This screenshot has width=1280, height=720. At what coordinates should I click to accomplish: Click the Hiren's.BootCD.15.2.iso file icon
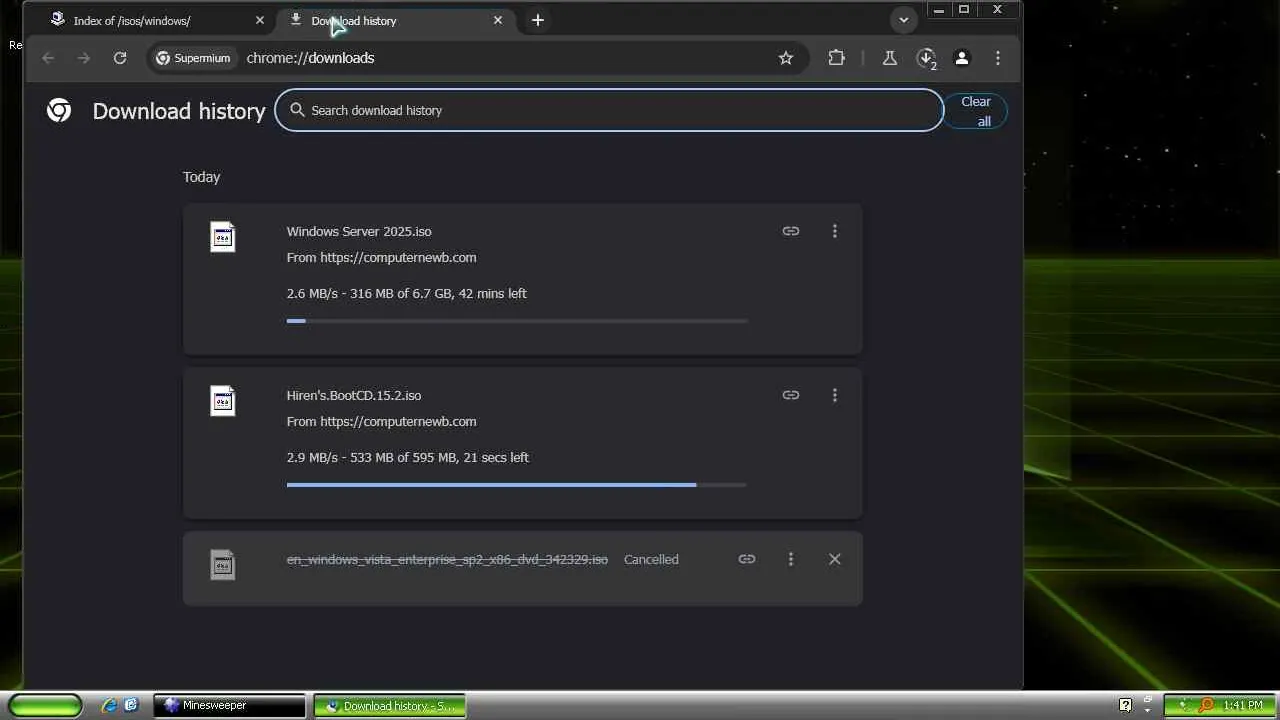pos(223,401)
